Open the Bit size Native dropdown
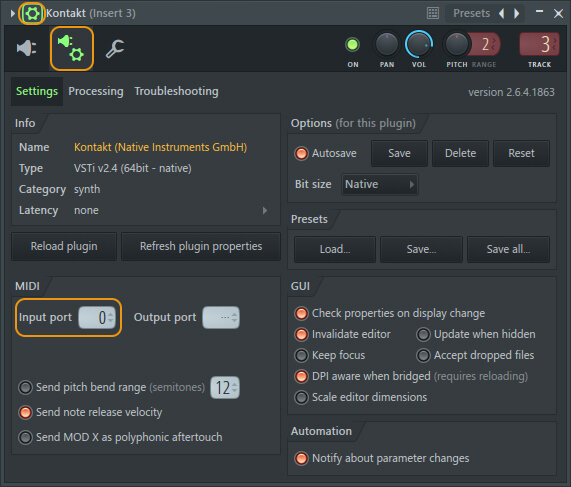The image size is (571, 487). (379, 184)
